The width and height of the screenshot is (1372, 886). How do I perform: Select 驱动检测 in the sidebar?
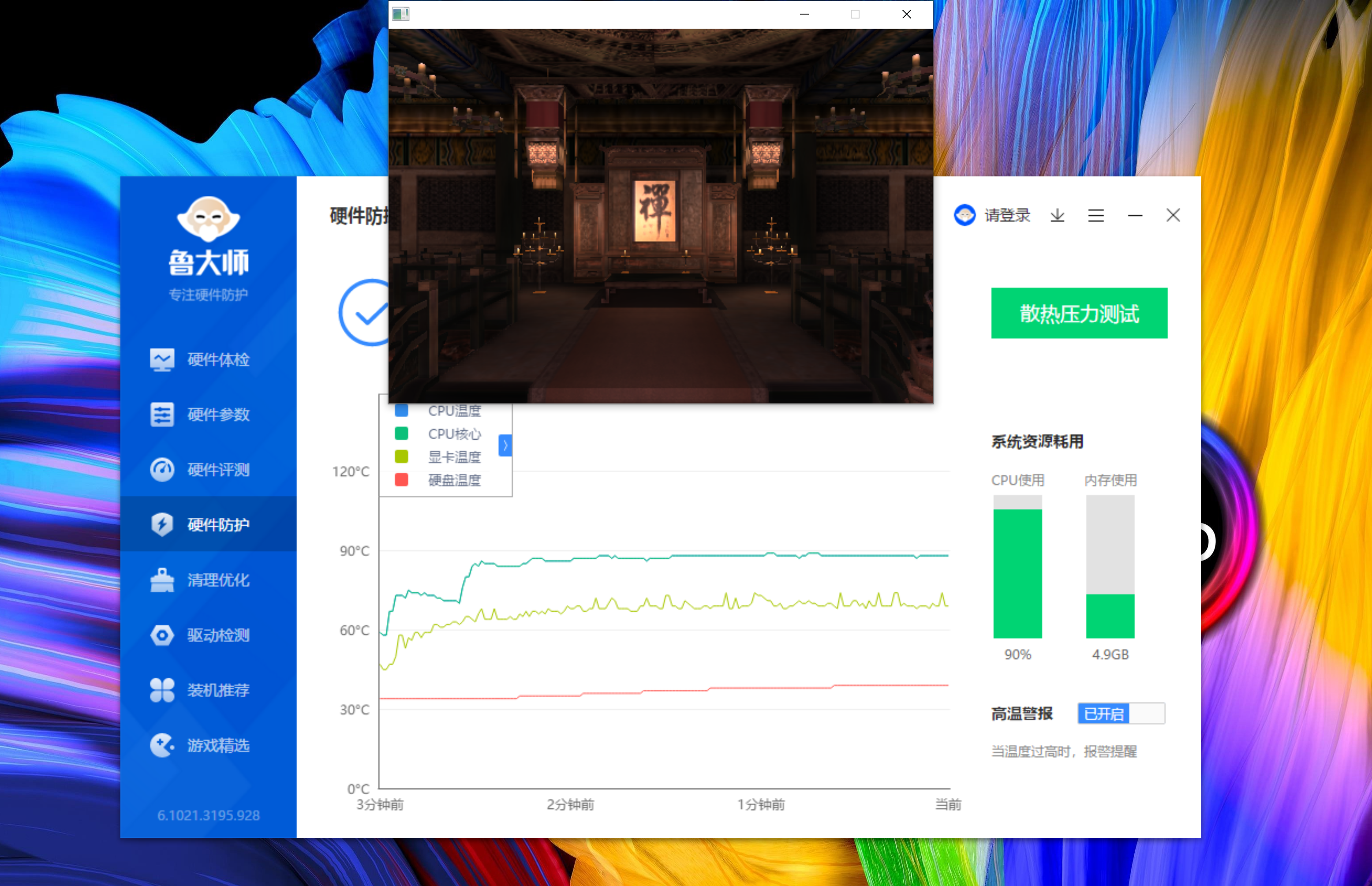[x=208, y=635]
